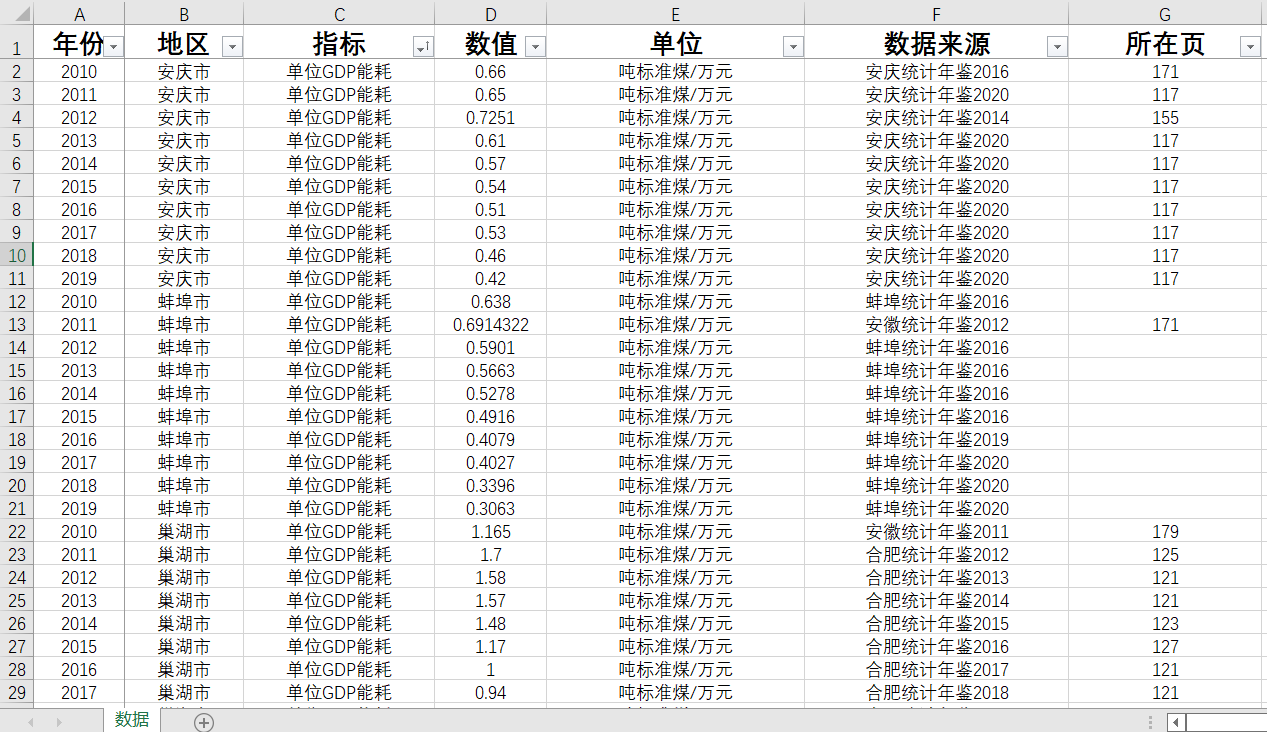Open the 地区 column filter dropdown
The image size is (1267, 732).
tap(232, 47)
